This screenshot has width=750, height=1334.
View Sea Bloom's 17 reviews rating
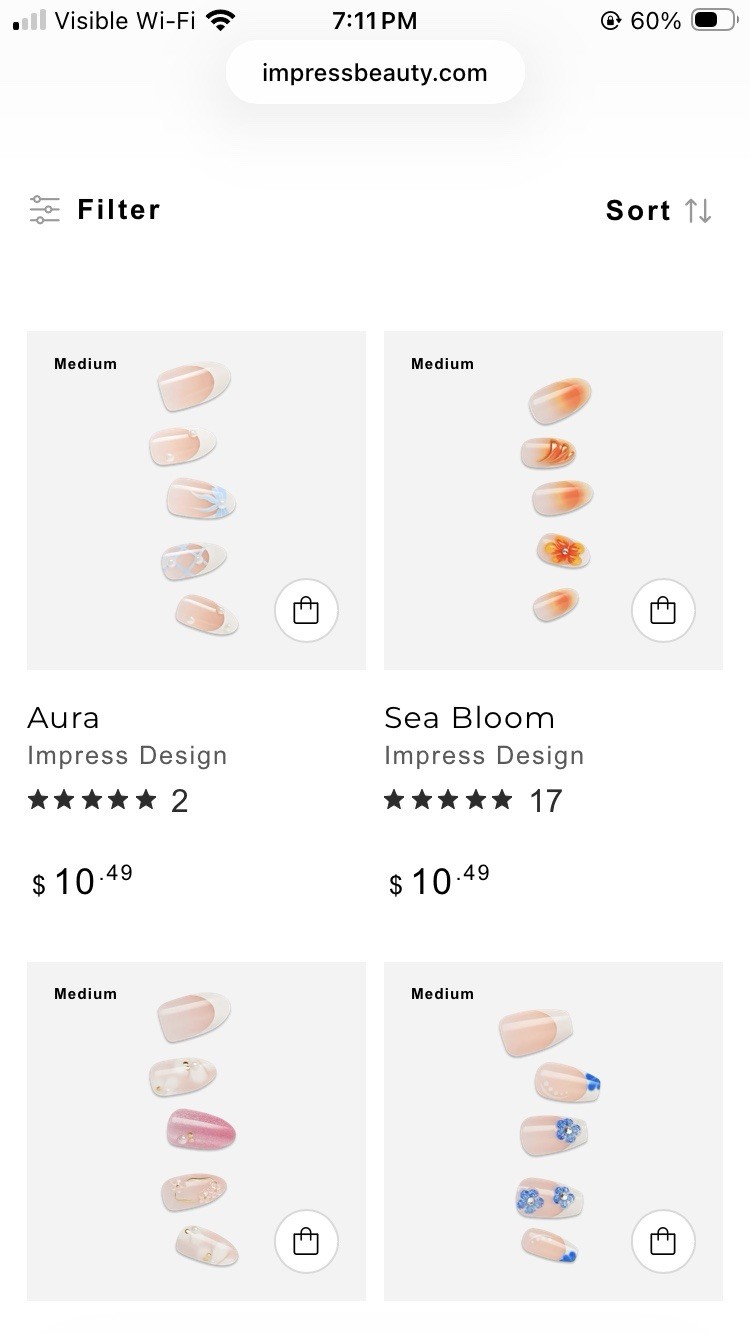point(473,800)
